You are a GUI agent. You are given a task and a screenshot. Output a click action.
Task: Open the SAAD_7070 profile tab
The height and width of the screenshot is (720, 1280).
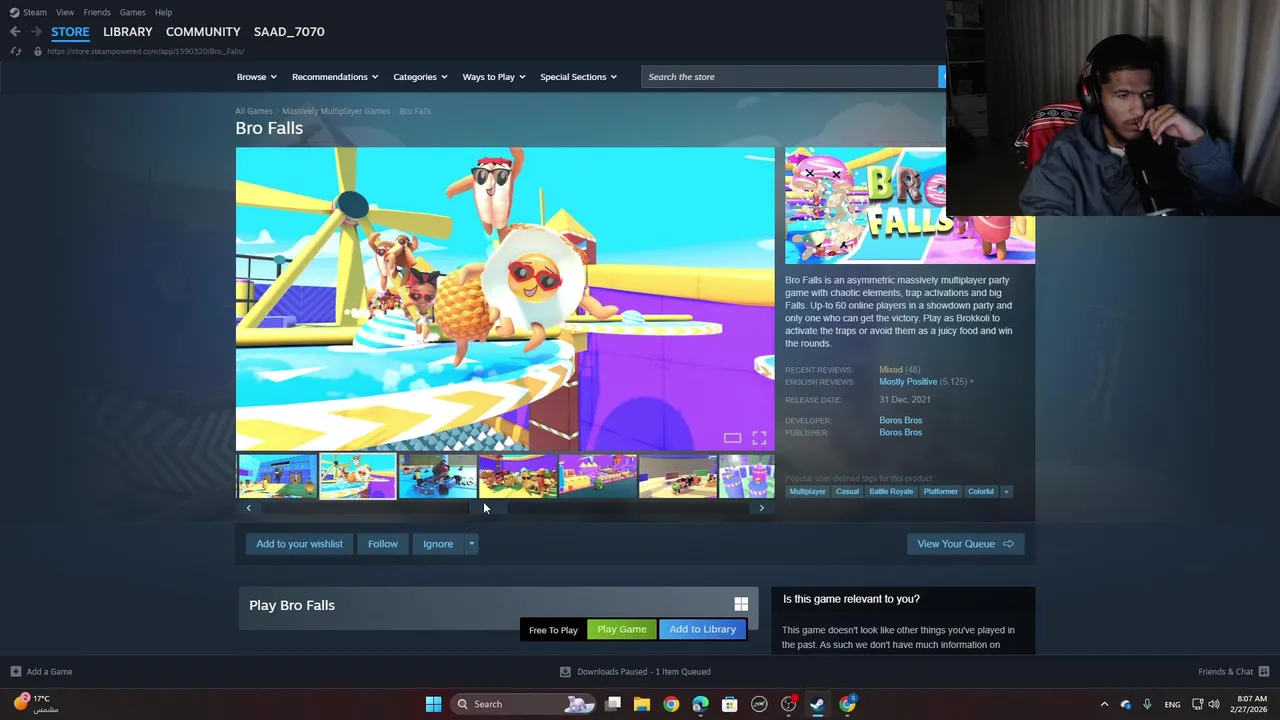[289, 31]
